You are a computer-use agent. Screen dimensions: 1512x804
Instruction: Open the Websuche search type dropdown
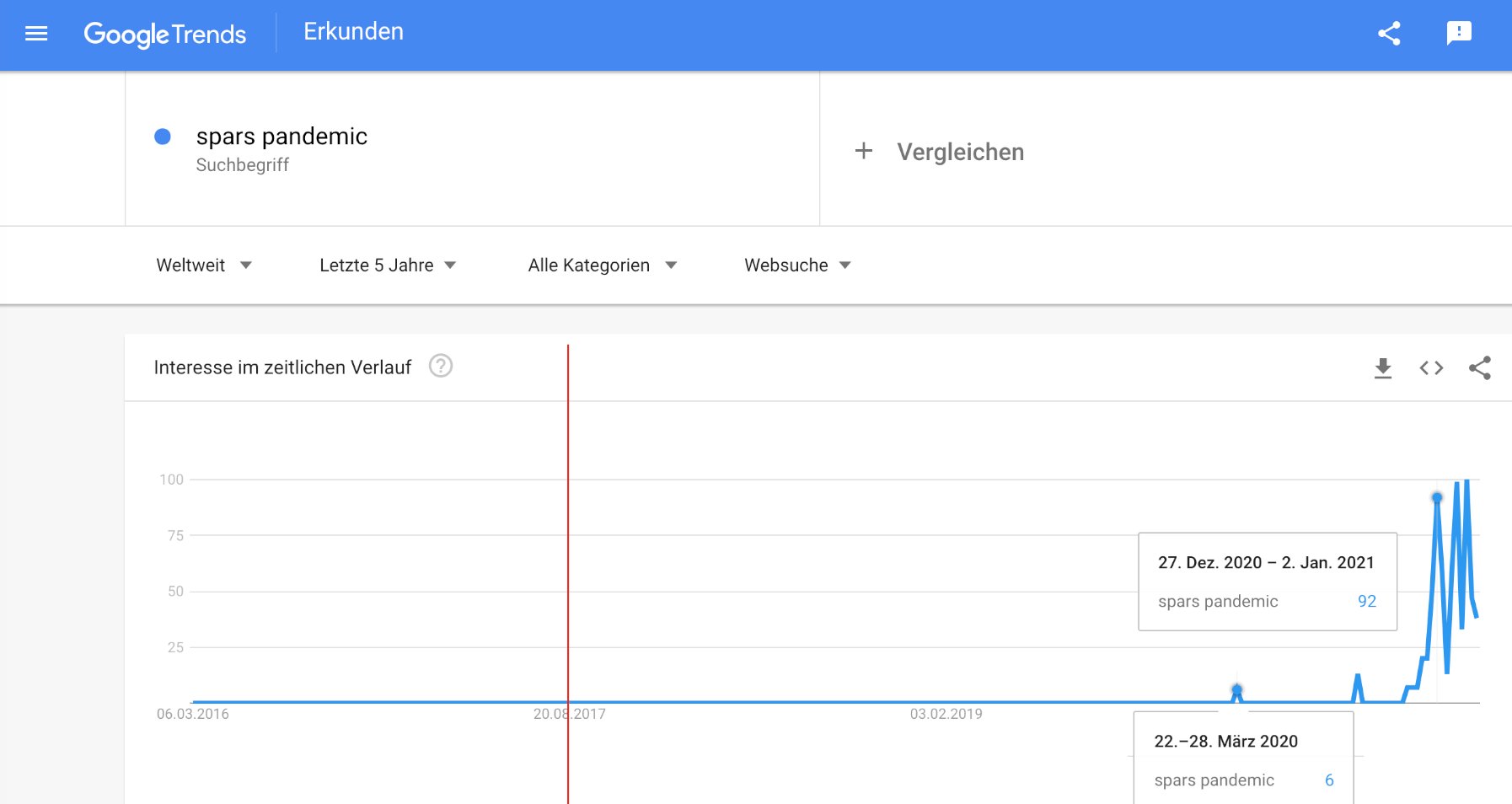tap(797, 265)
